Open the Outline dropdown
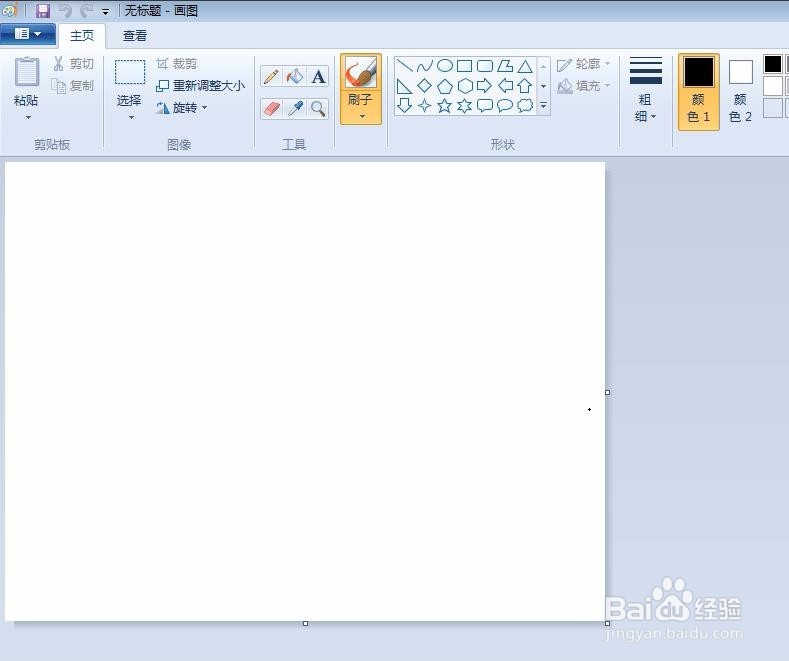Viewport: 789px width, 661px height. click(584, 64)
